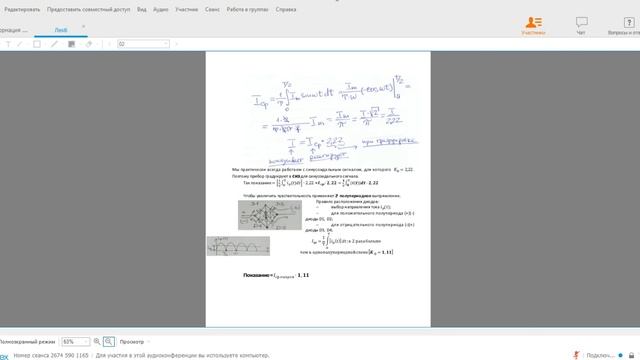640x360 pixels.
Task: Open the Справка menu
Action: [286, 9]
